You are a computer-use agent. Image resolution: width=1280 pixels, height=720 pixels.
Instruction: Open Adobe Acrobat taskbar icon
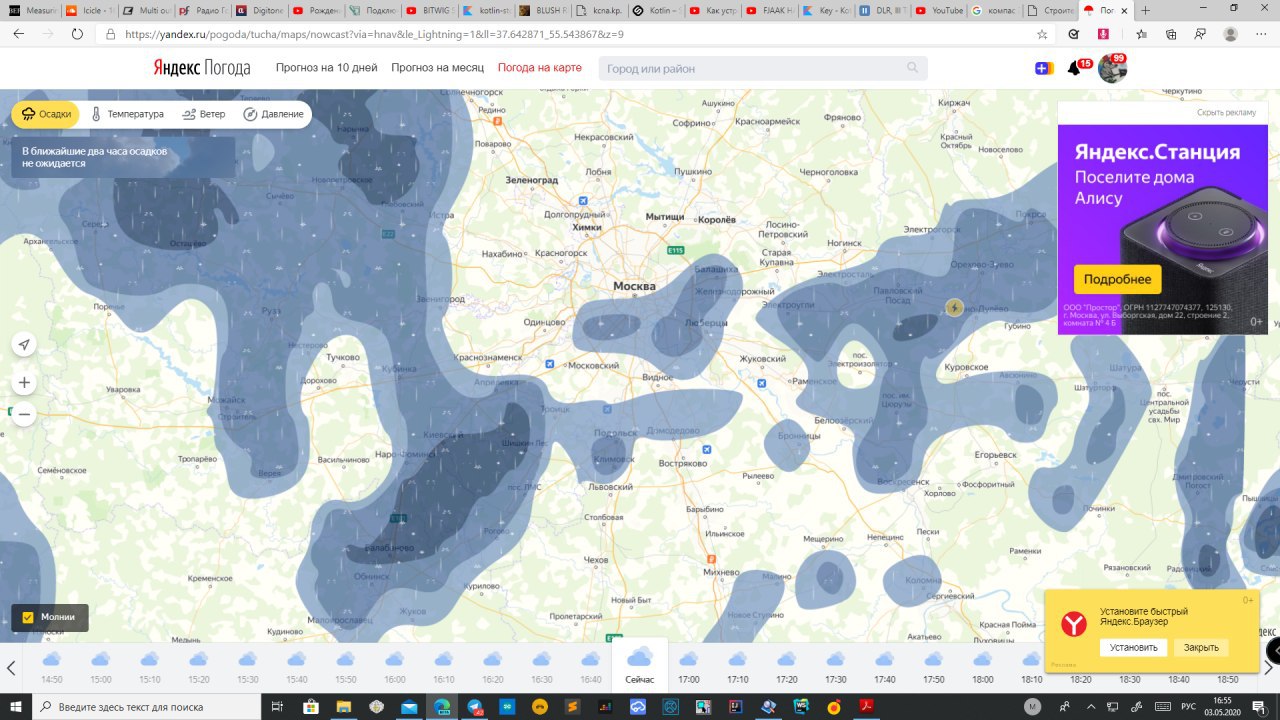click(868, 706)
